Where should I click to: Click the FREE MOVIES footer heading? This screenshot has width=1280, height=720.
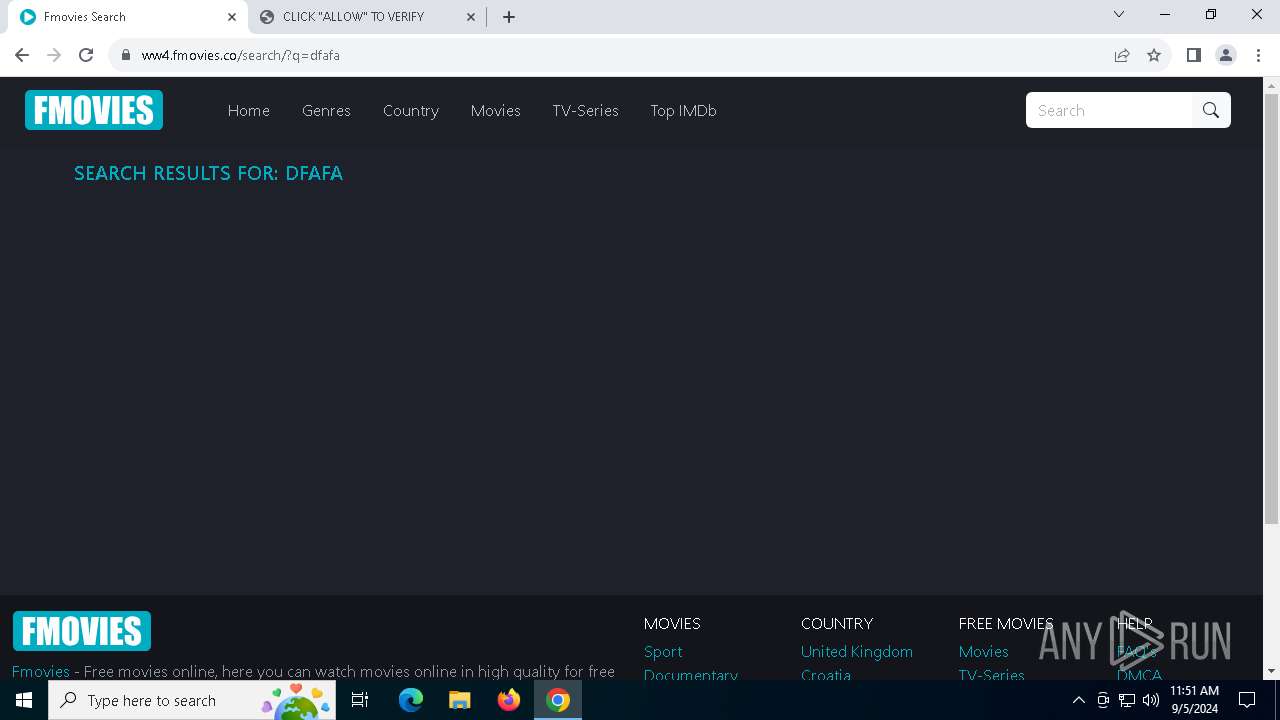pyautogui.click(x=1006, y=623)
